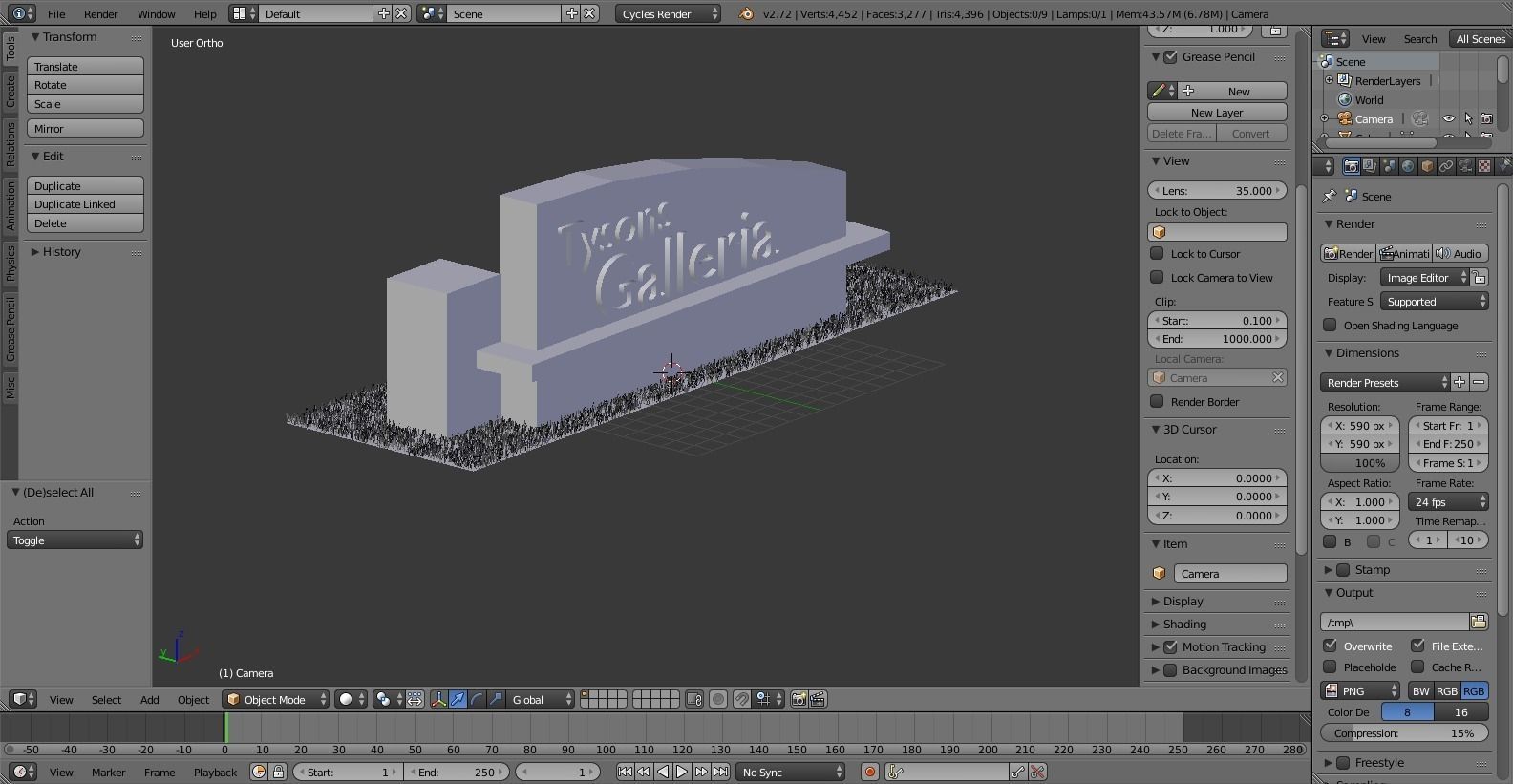Disable the Grease Pencil checkbox
Image resolution: width=1513 pixels, height=784 pixels.
[1170, 56]
